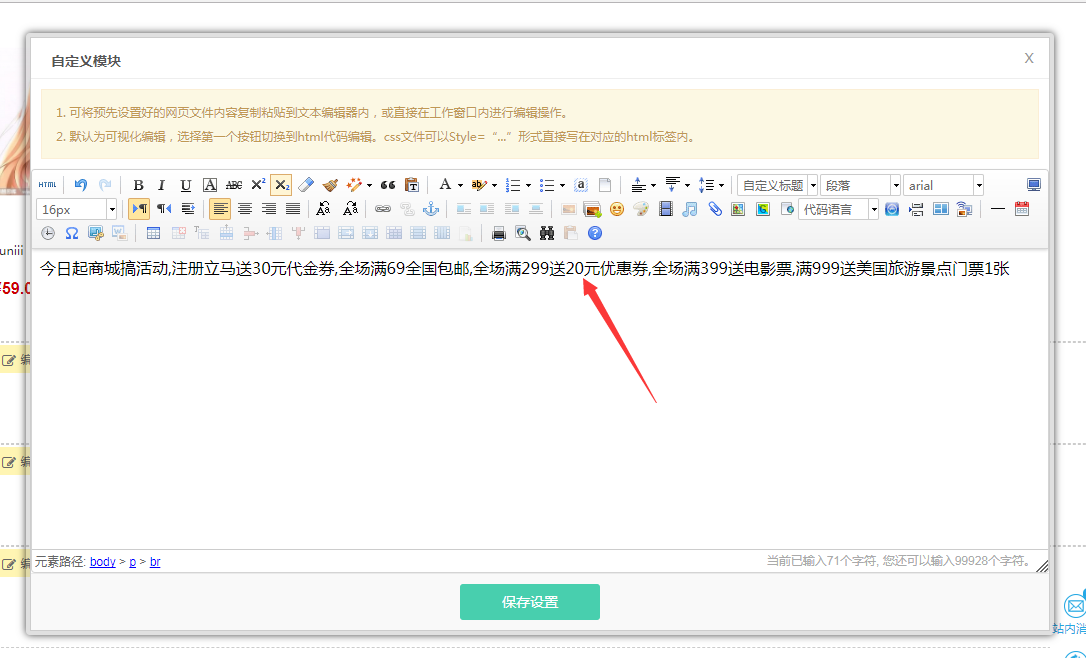
Task: Open the 代码语言 code language dropdown
Action: [874, 209]
